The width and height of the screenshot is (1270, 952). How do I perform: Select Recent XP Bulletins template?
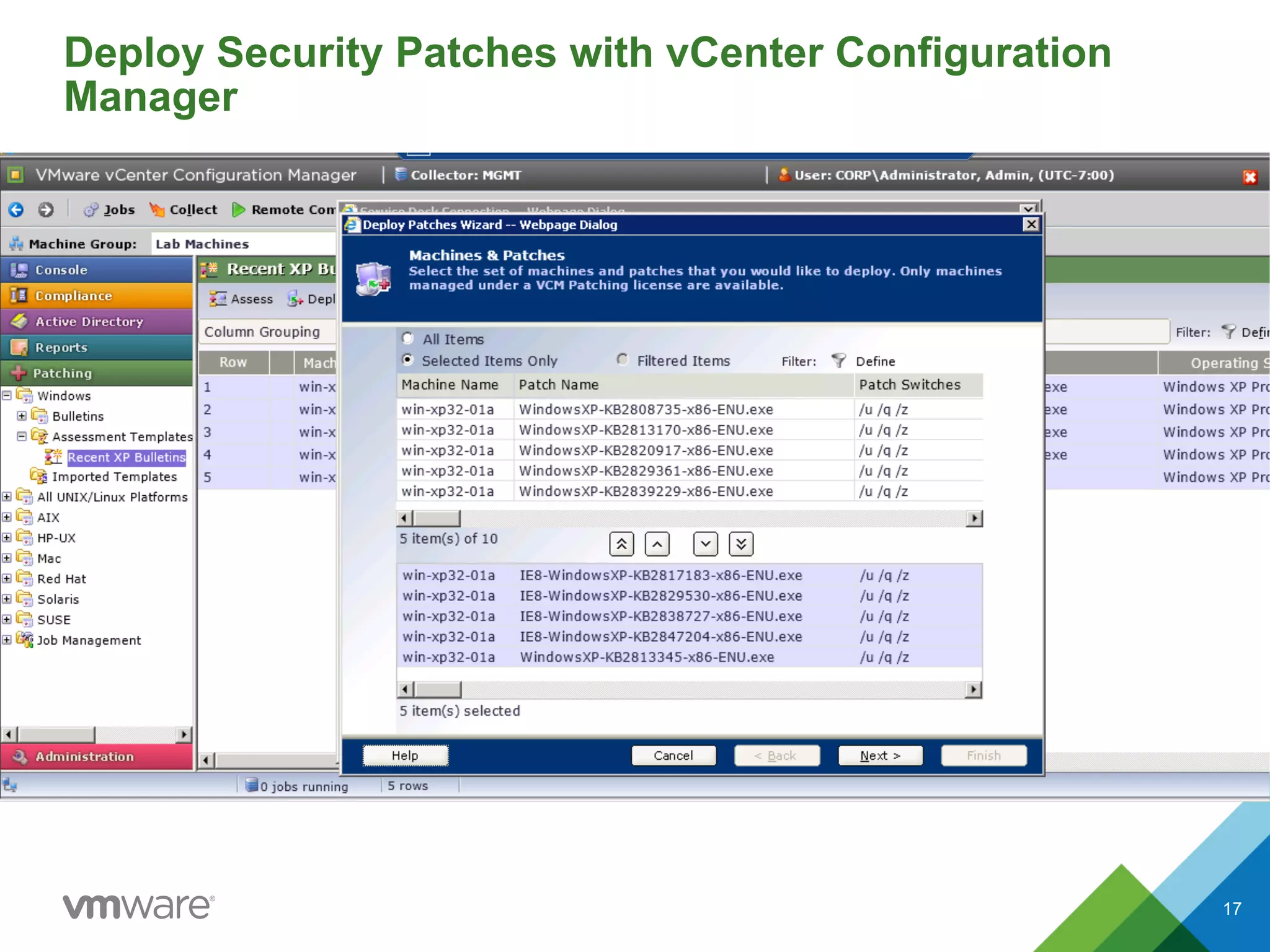127,457
